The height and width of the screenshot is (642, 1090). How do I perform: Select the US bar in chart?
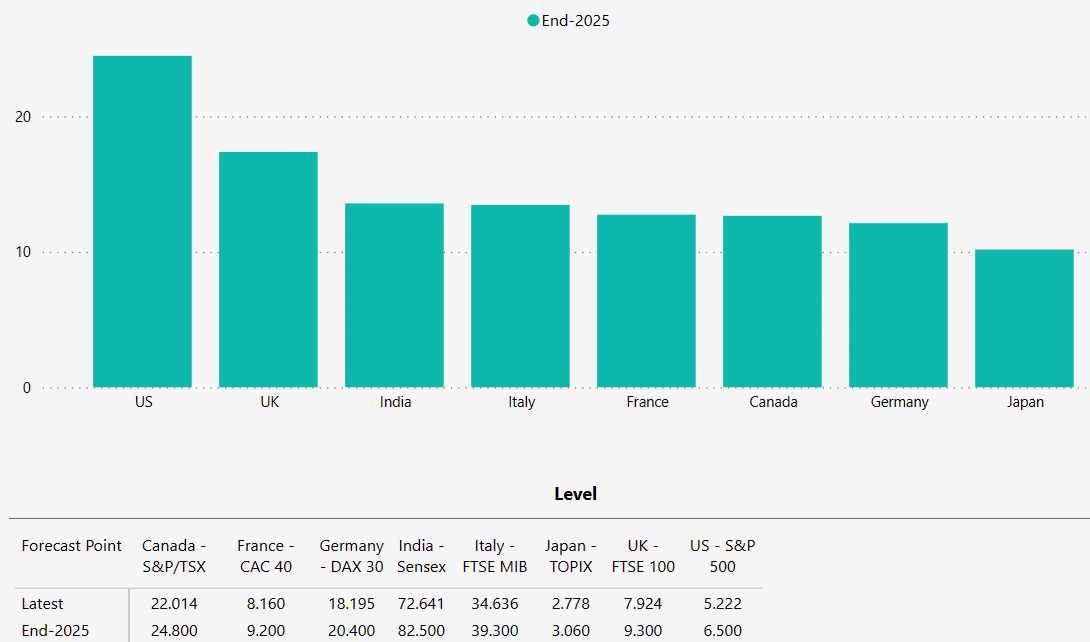[142, 222]
